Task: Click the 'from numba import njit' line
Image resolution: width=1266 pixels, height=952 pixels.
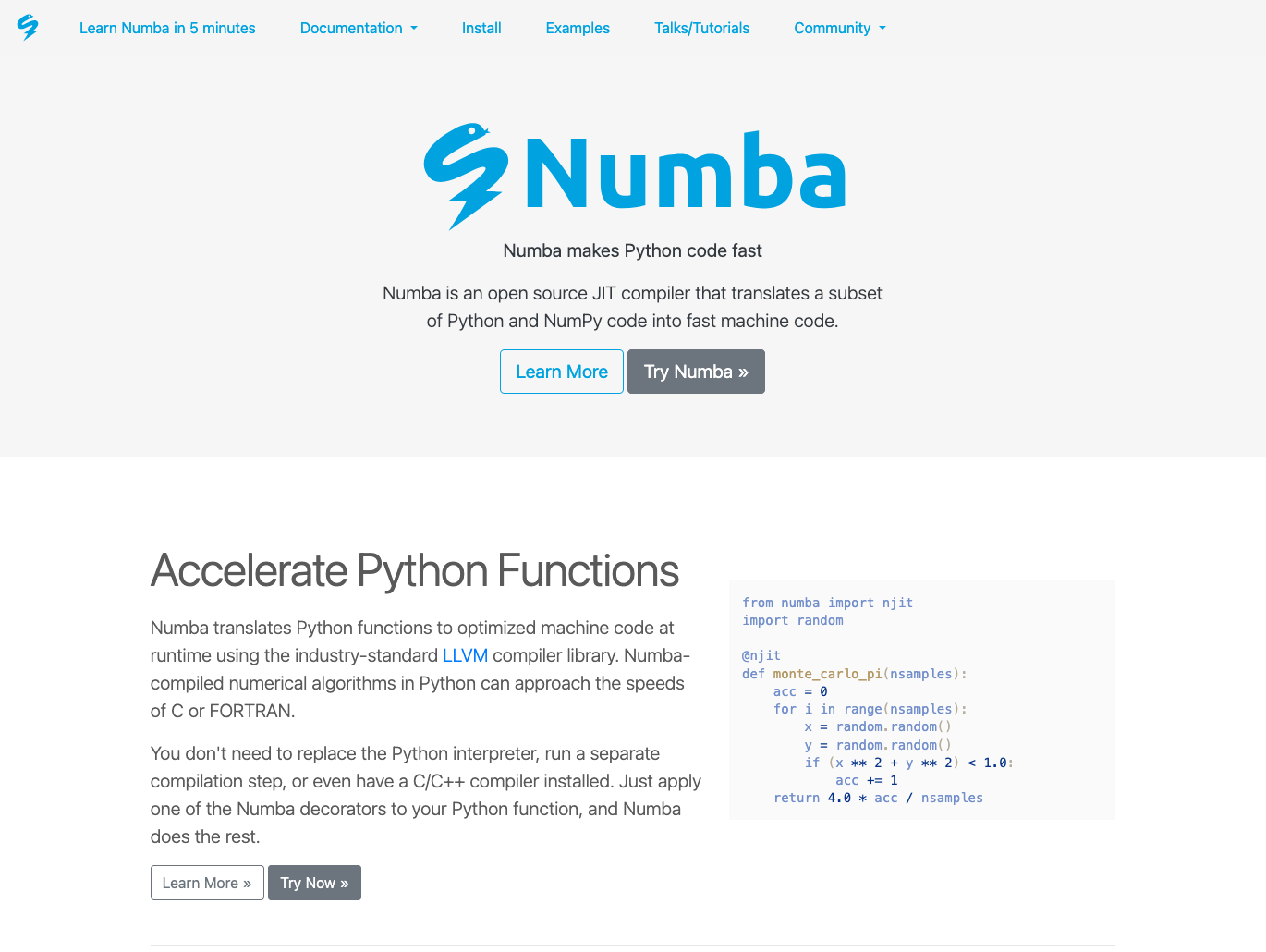Action: (827, 603)
